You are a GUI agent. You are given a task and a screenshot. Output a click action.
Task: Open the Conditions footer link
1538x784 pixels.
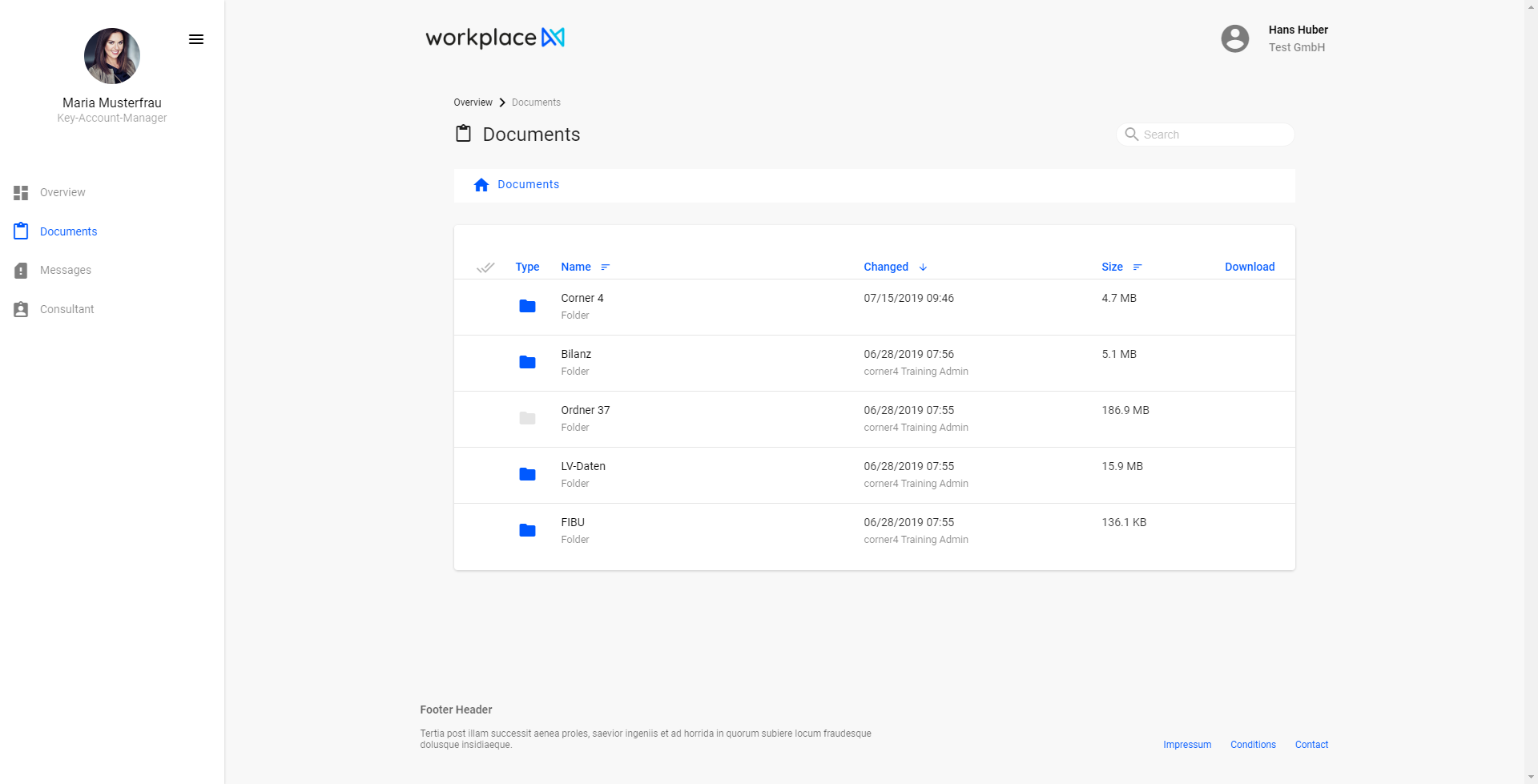pos(1253,745)
